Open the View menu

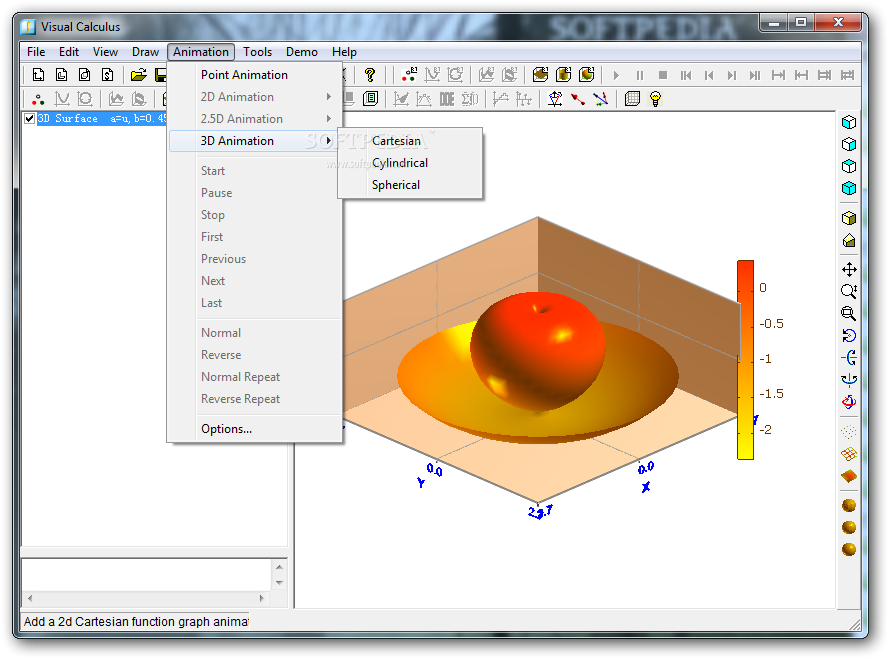point(105,52)
